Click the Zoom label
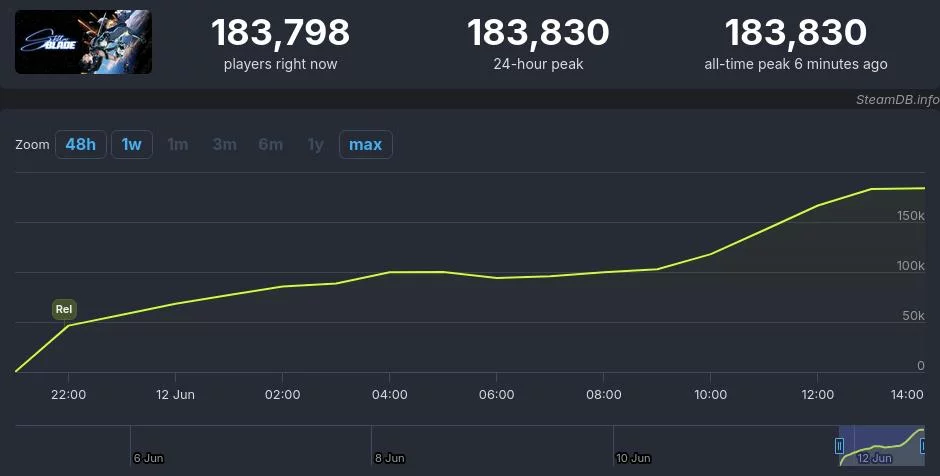Viewport: 940px width, 476px height. coord(32,144)
